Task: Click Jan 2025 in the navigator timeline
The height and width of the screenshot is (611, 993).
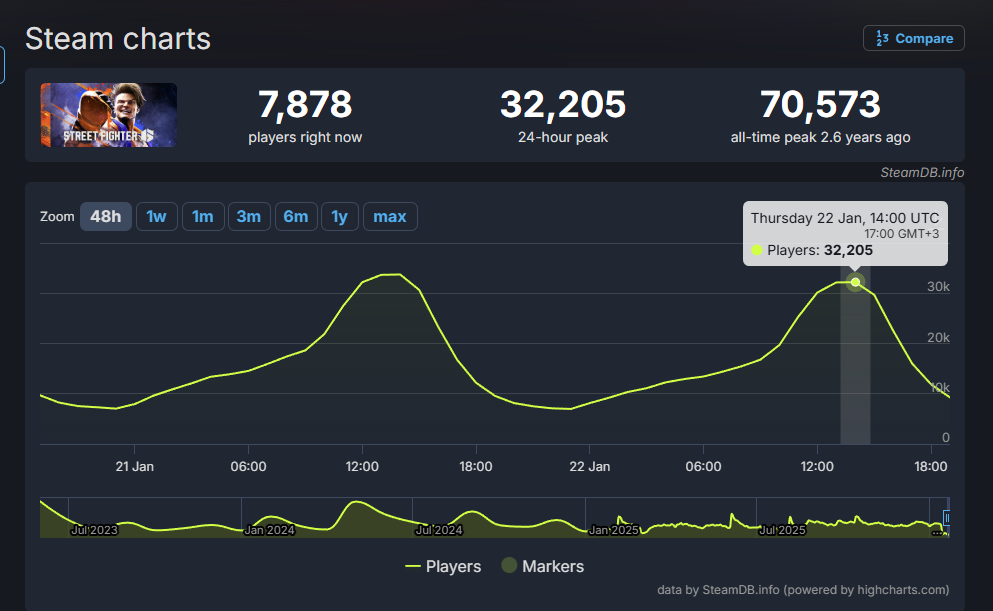Action: (x=613, y=530)
